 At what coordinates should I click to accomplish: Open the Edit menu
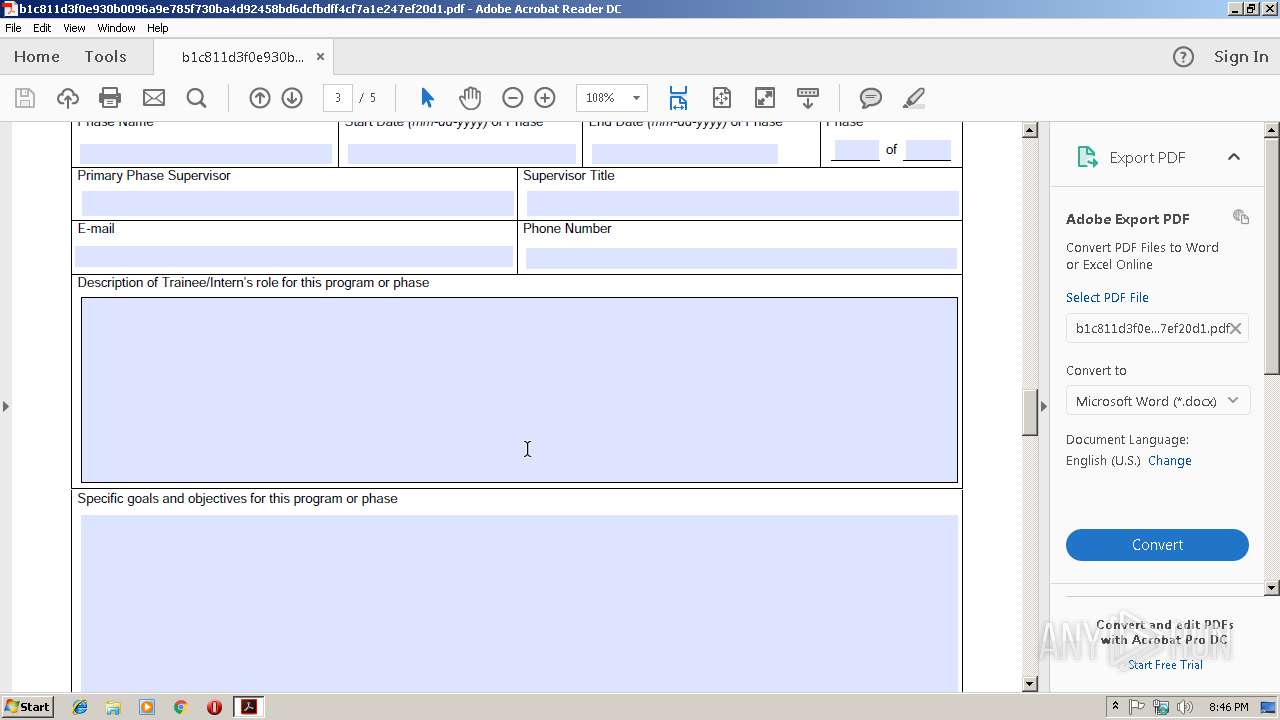pyautogui.click(x=42, y=28)
